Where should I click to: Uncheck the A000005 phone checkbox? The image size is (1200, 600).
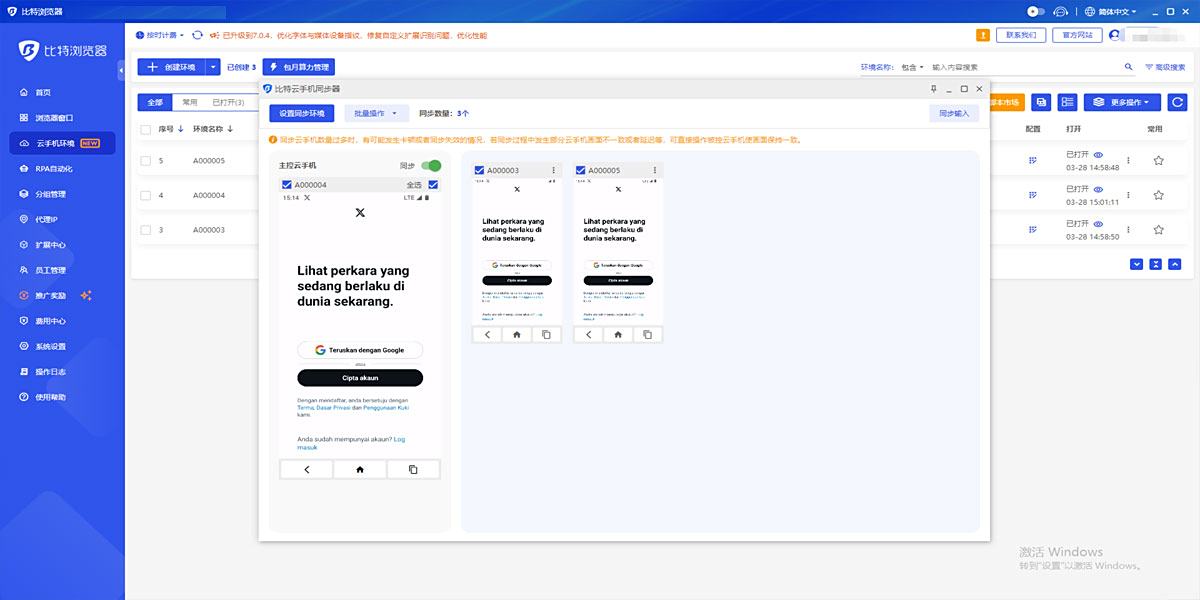(x=581, y=171)
